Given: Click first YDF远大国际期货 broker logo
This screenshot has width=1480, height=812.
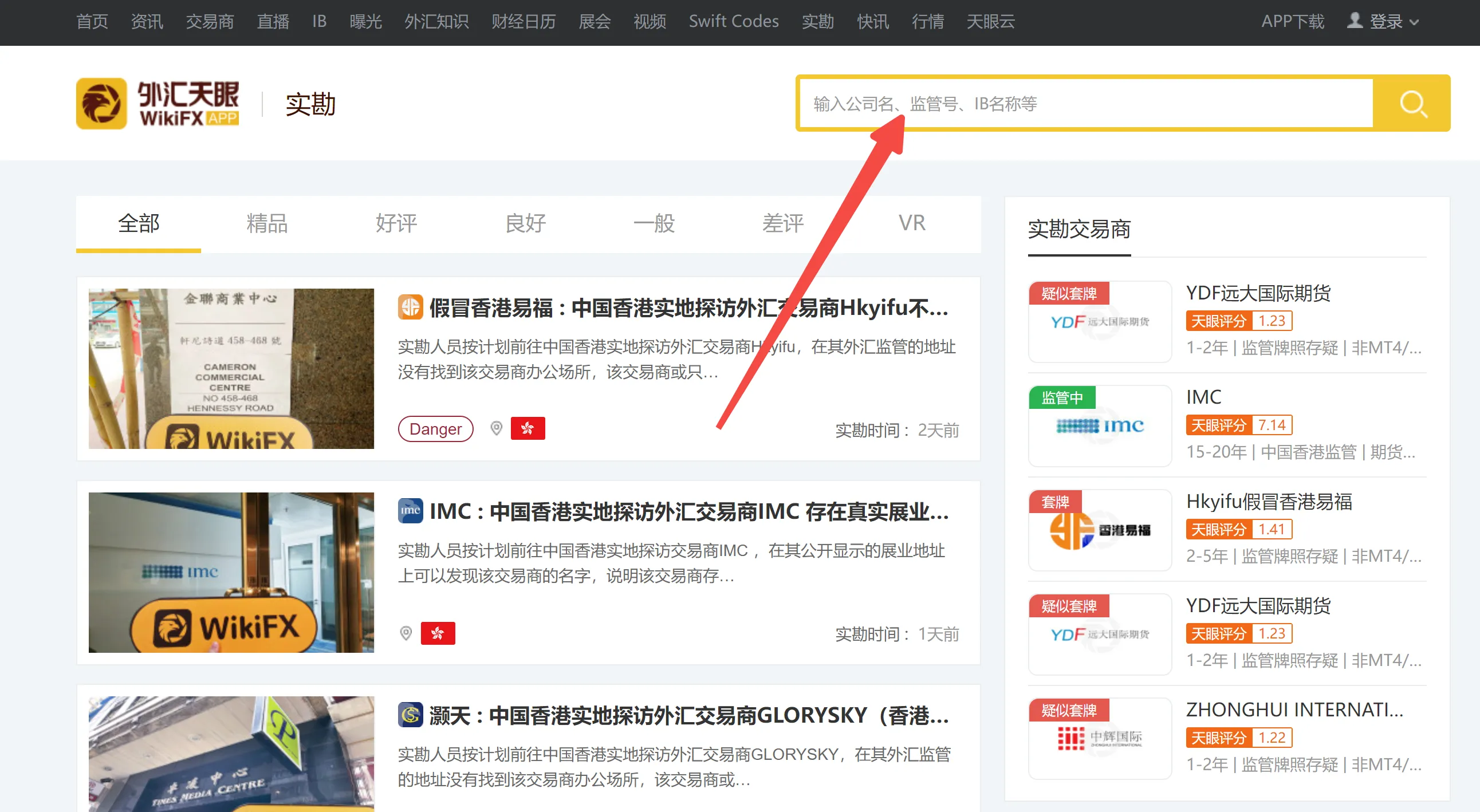Looking at the screenshot, I should (x=1100, y=322).
